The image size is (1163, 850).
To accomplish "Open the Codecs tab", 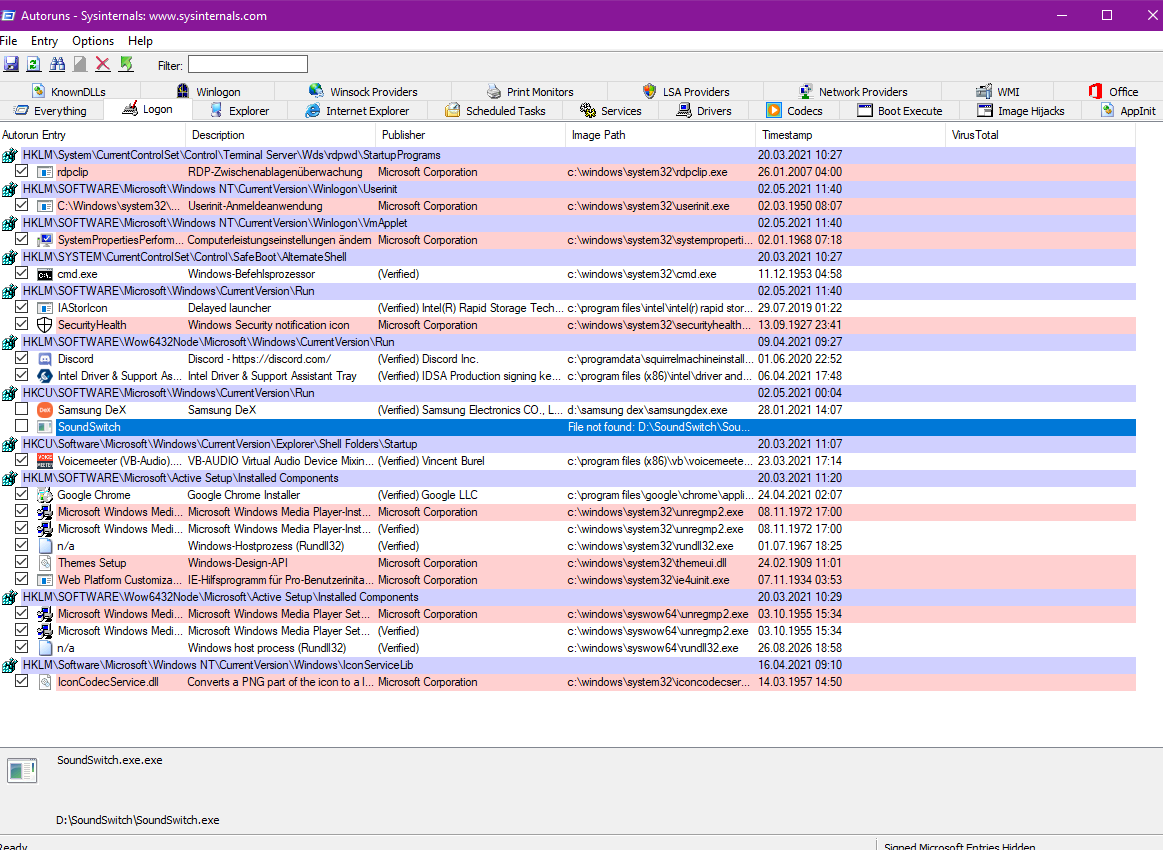I will (x=794, y=111).
